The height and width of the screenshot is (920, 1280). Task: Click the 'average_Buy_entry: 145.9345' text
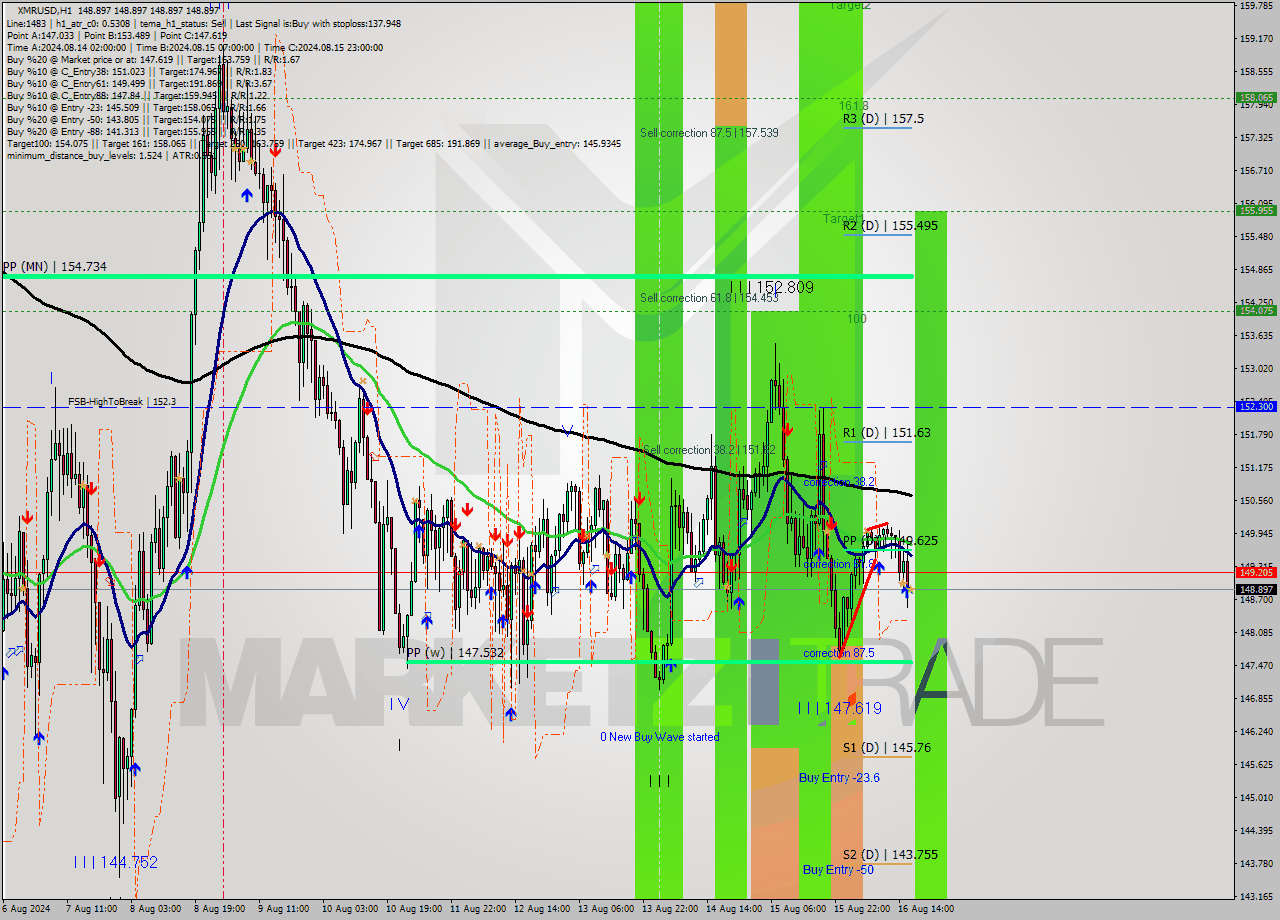point(555,143)
